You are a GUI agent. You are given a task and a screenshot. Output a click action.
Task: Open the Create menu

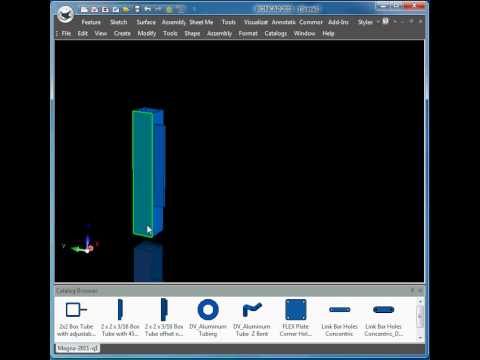click(x=122, y=33)
